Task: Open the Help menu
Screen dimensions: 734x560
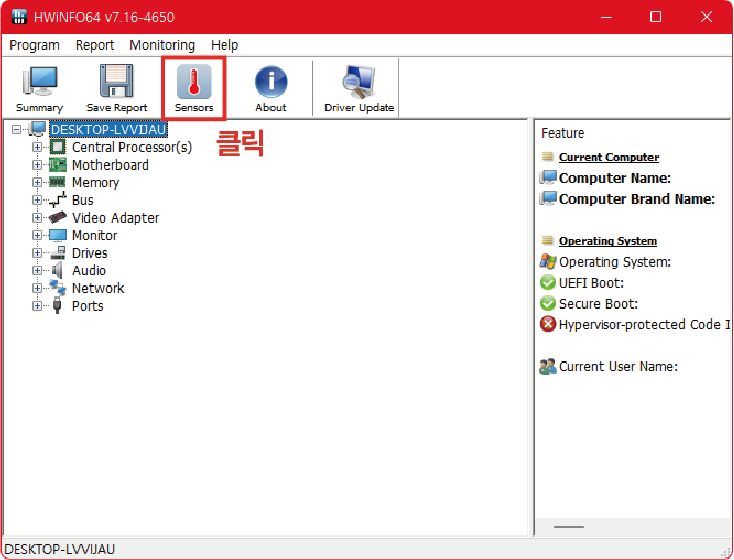Action: click(x=224, y=45)
